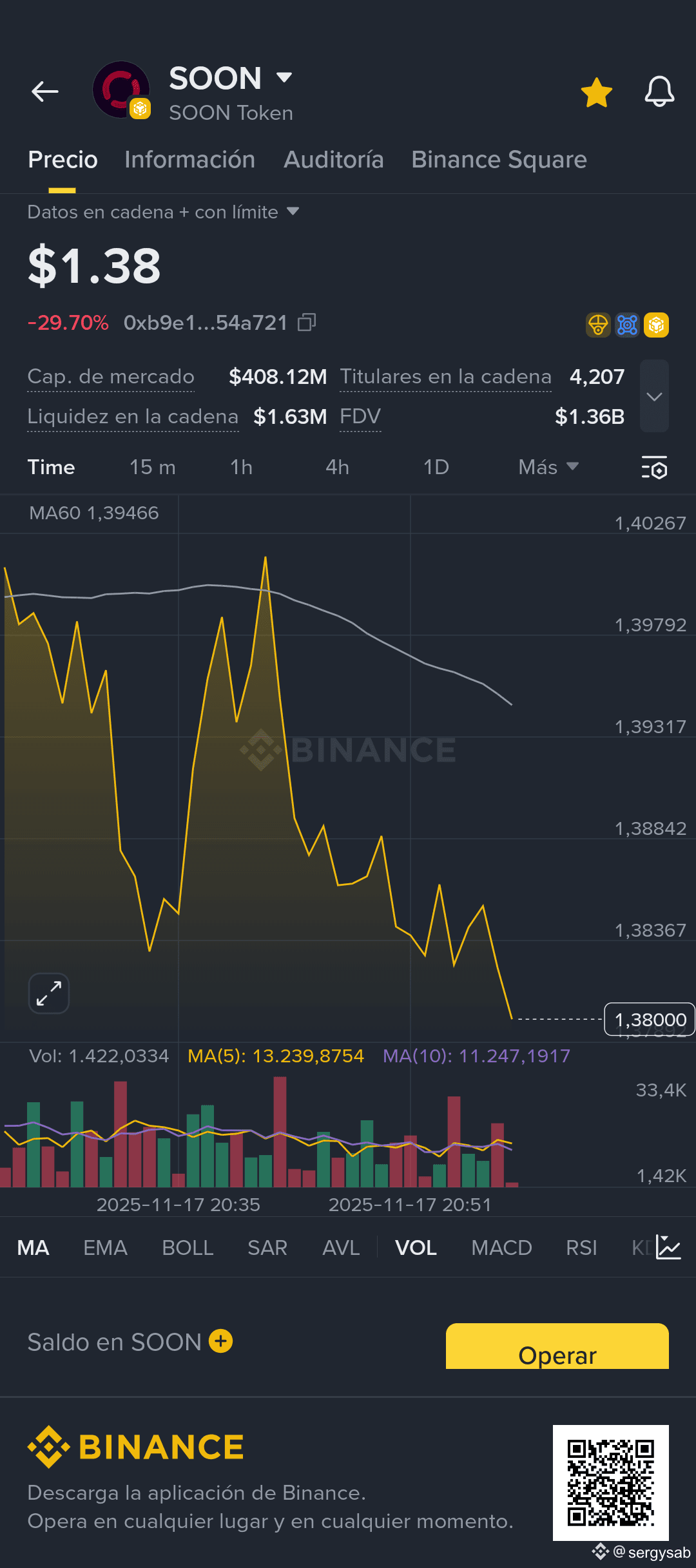Tap the $1.38 price

94,265
